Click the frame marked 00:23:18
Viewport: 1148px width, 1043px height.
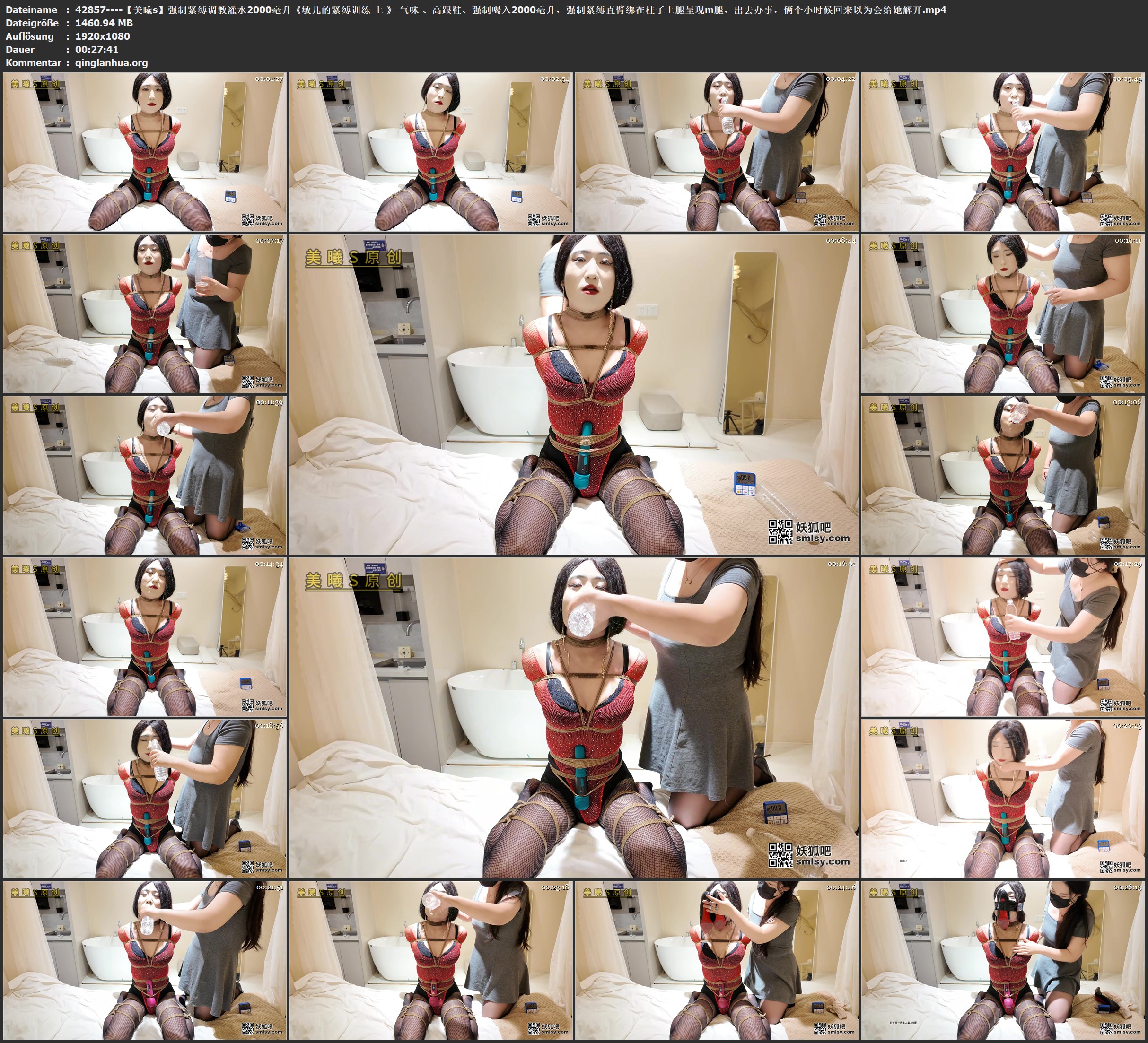point(431,960)
